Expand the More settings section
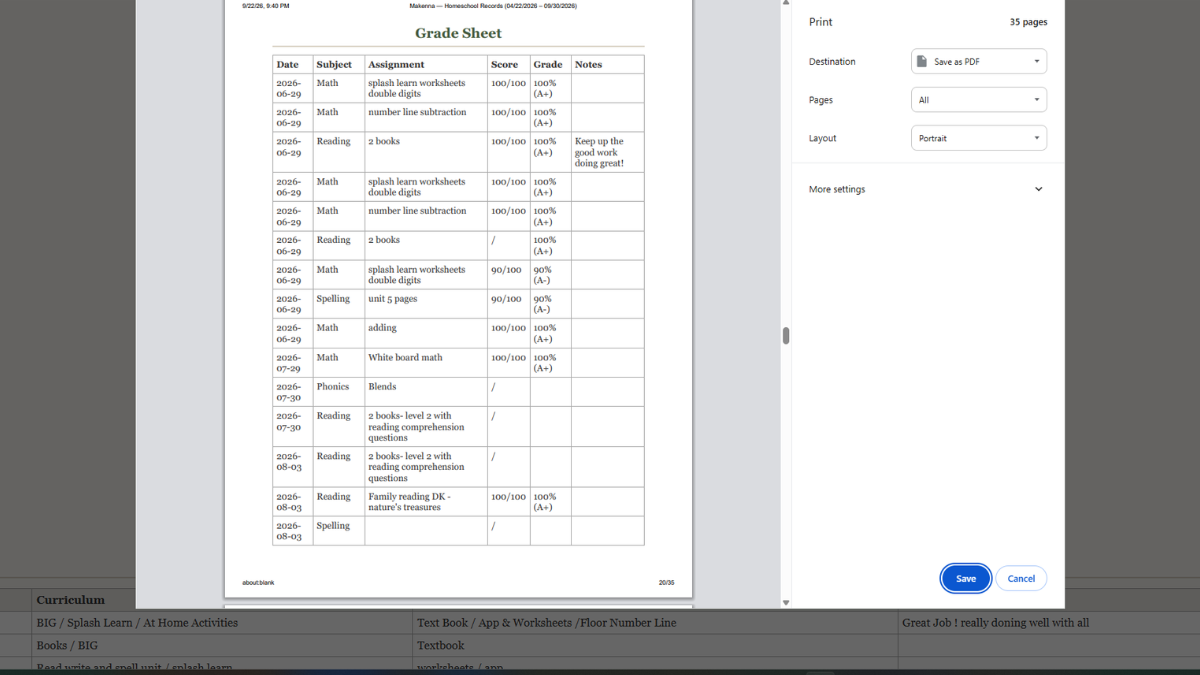The height and width of the screenshot is (675, 1200). click(927, 189)
